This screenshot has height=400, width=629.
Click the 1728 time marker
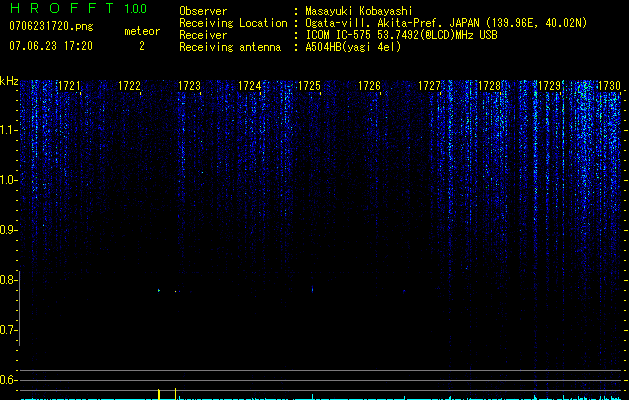[489, 86]
